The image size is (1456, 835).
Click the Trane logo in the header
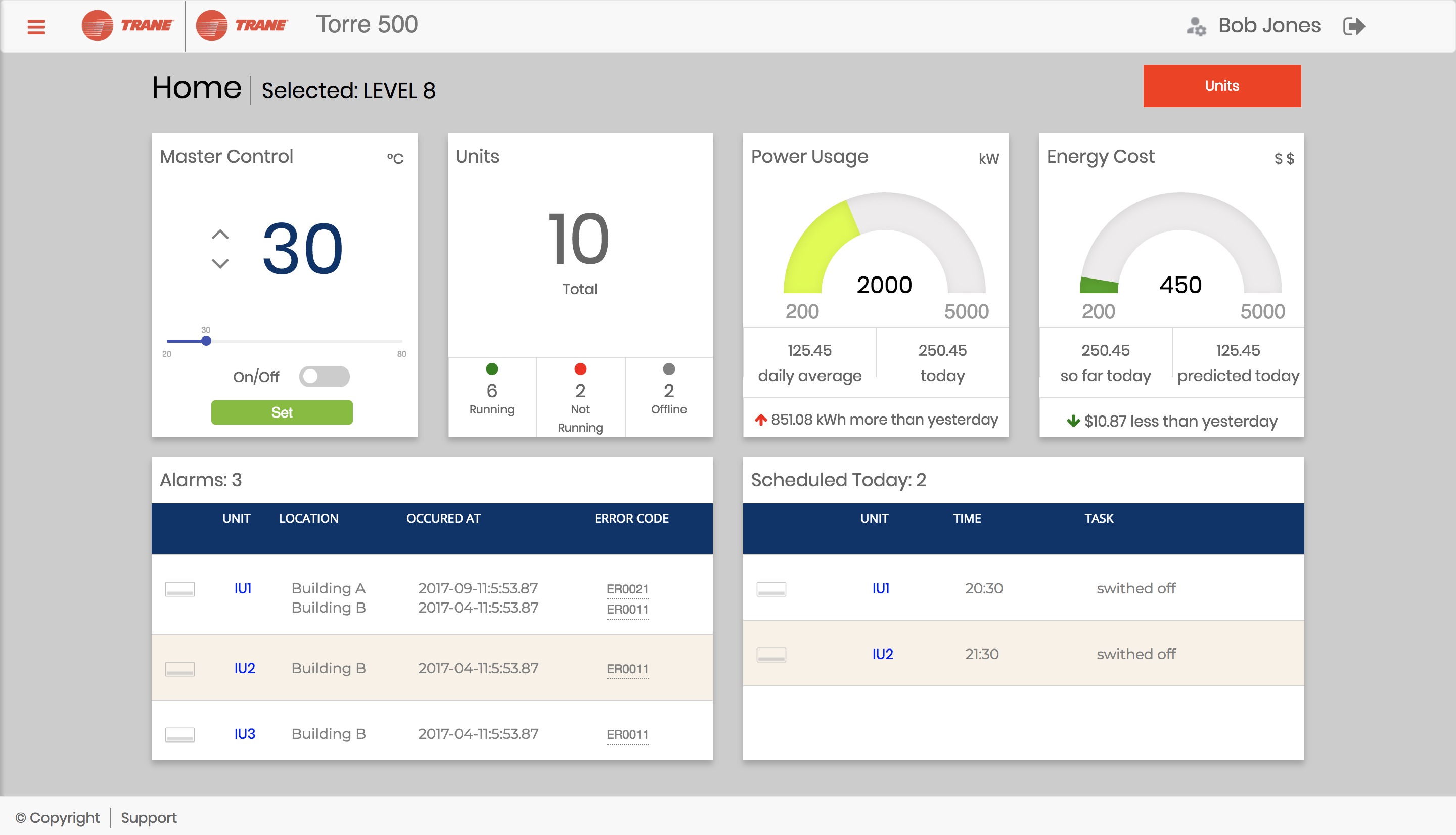click(x=126, y=25)
